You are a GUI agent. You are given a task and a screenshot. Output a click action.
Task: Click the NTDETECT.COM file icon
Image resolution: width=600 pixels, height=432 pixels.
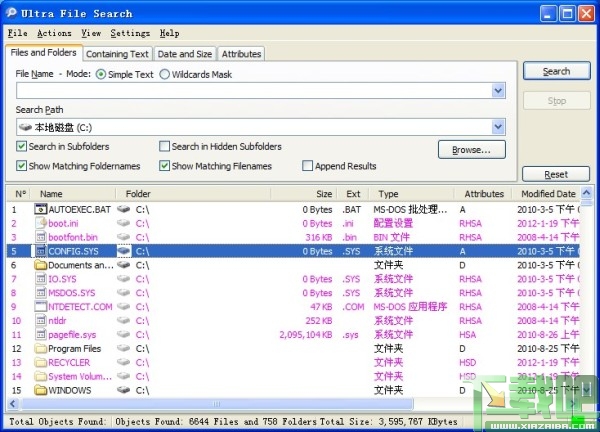coord(40,306)
